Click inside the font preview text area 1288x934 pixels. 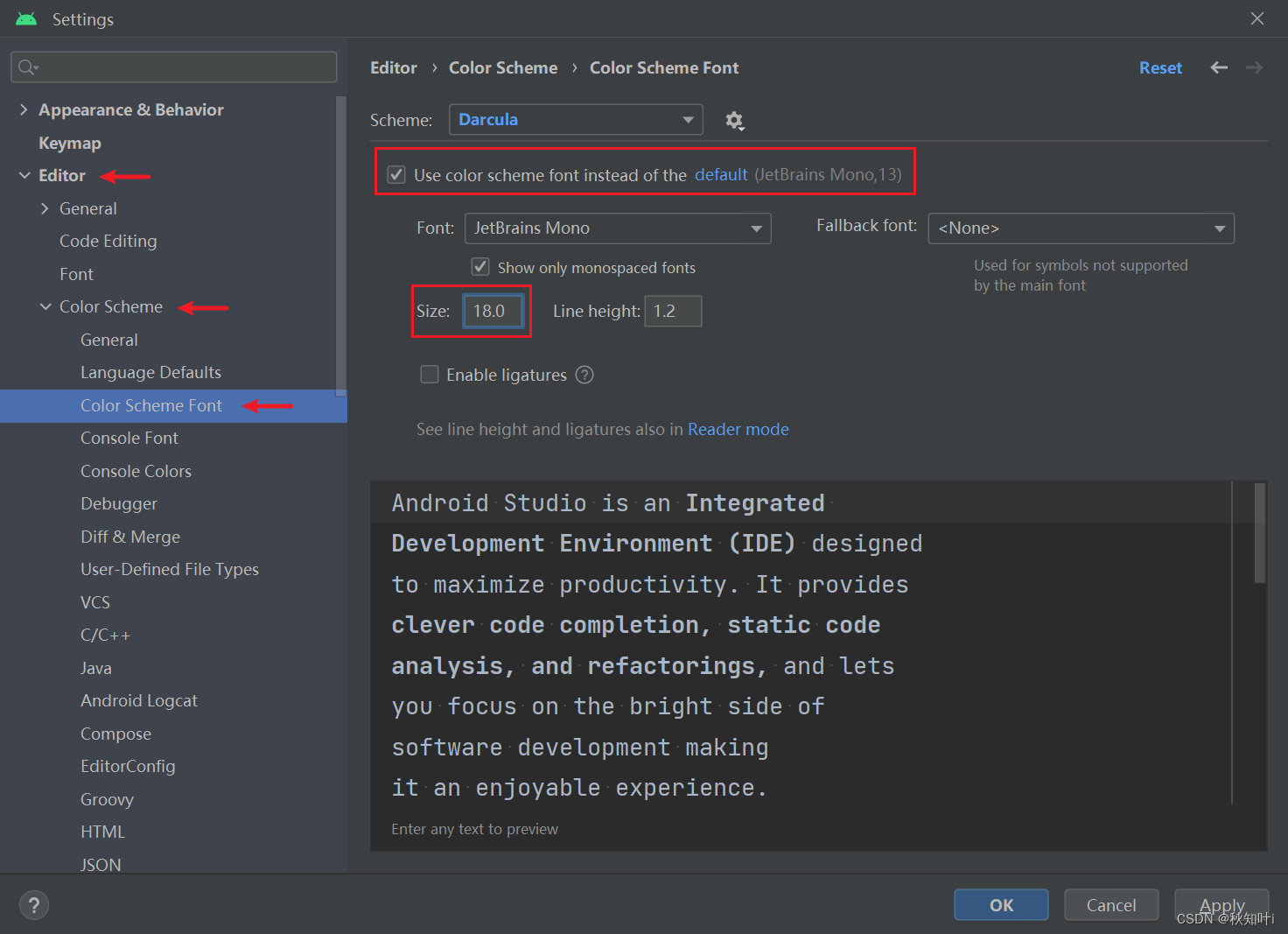coord(801,645)
